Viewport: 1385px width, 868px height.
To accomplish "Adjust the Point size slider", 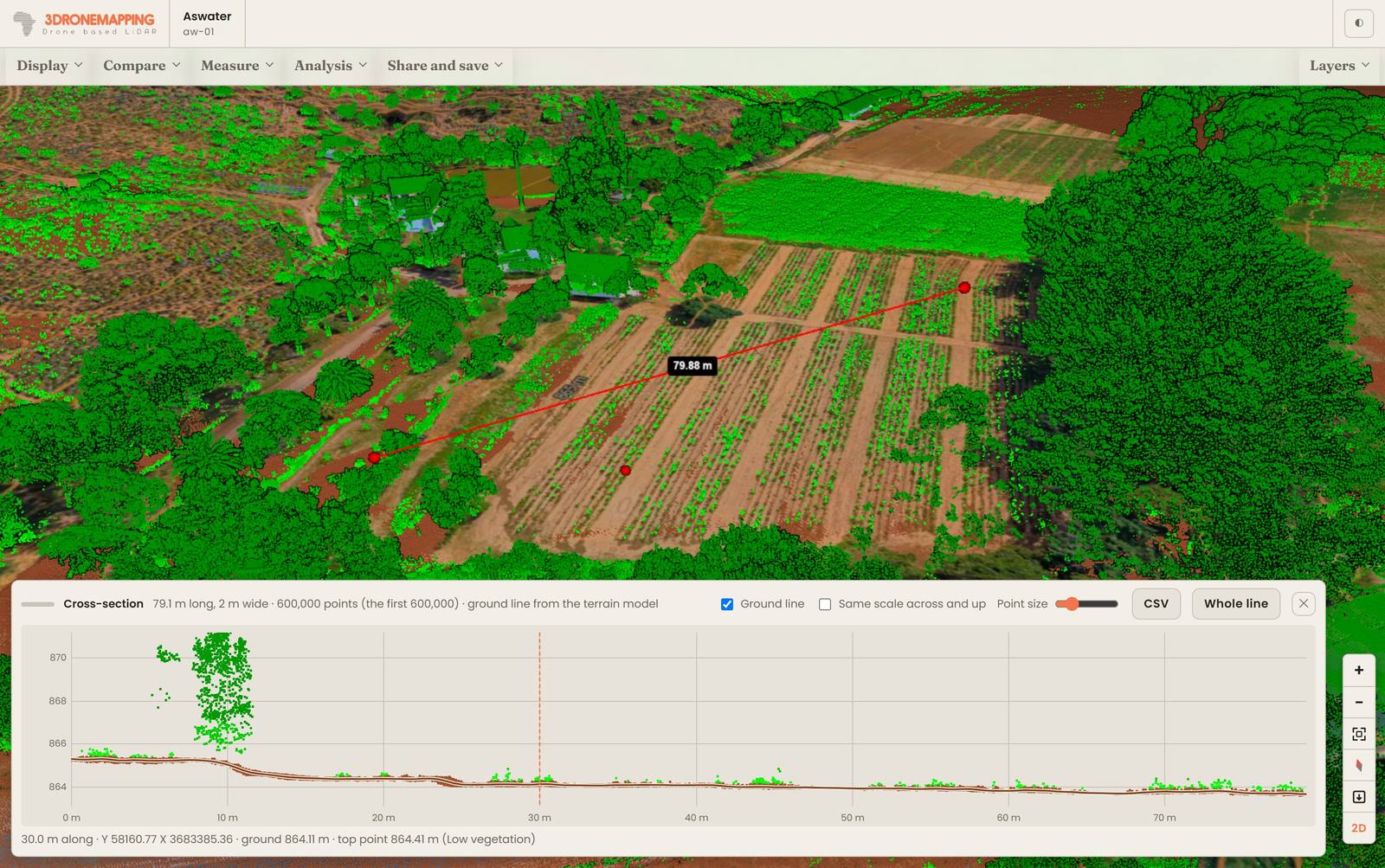I will coord(1086,604).
